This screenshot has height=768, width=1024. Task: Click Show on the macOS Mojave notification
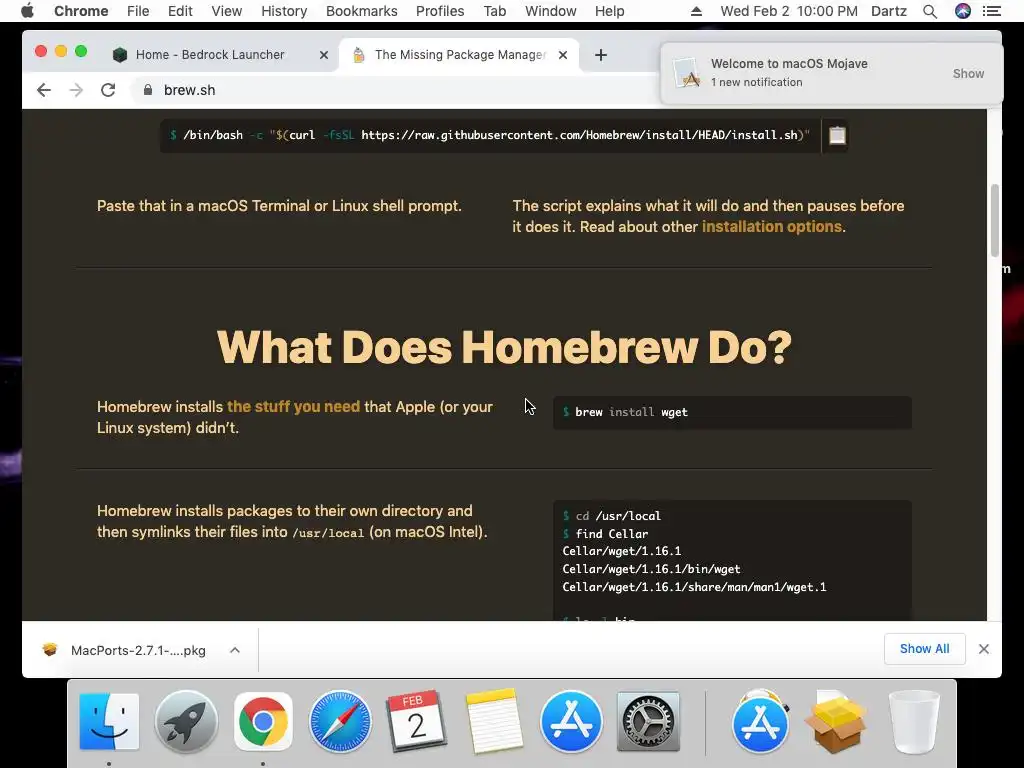[x=968, y=74]
